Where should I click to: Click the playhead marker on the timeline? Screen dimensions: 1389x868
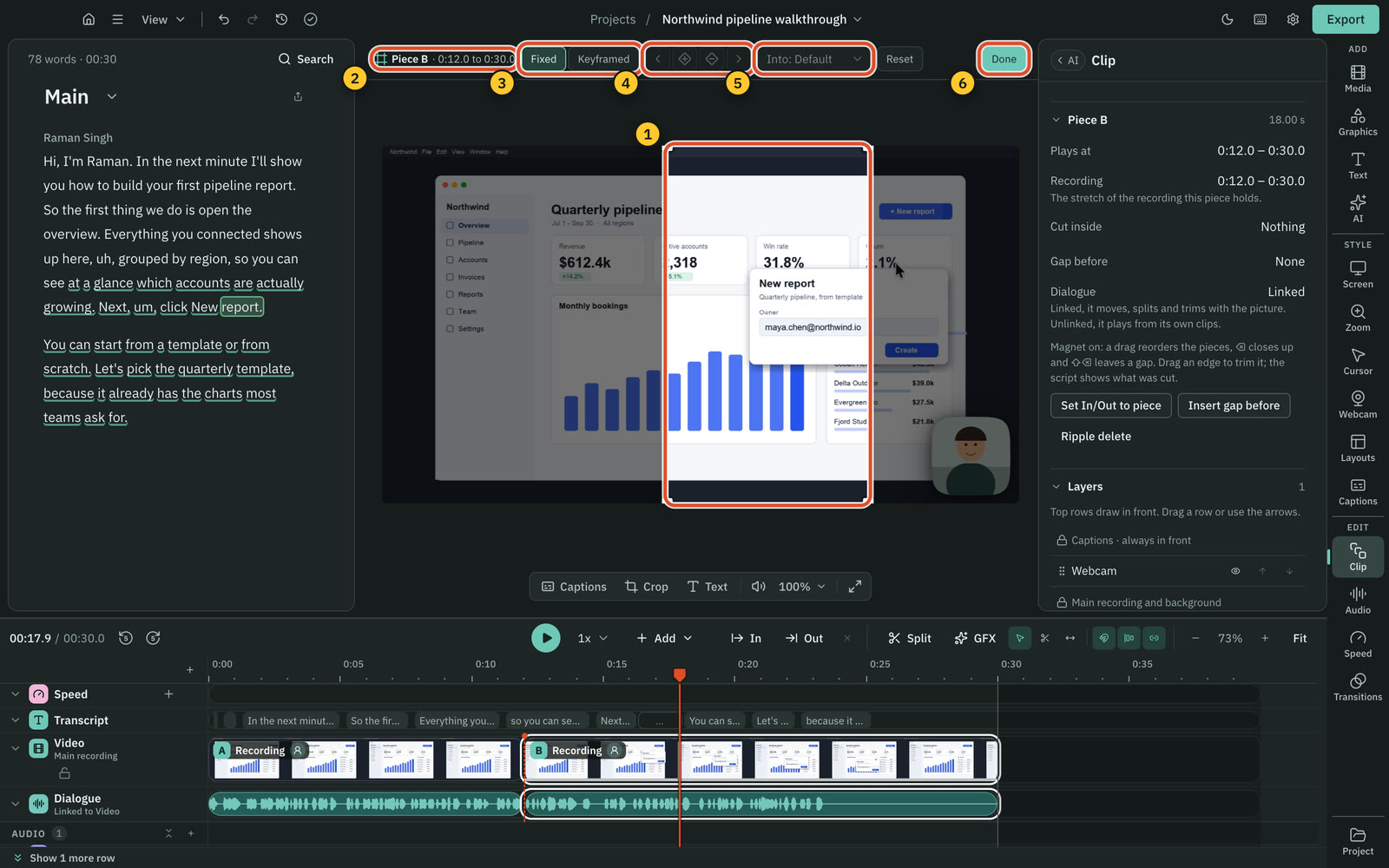click(680, 674)
